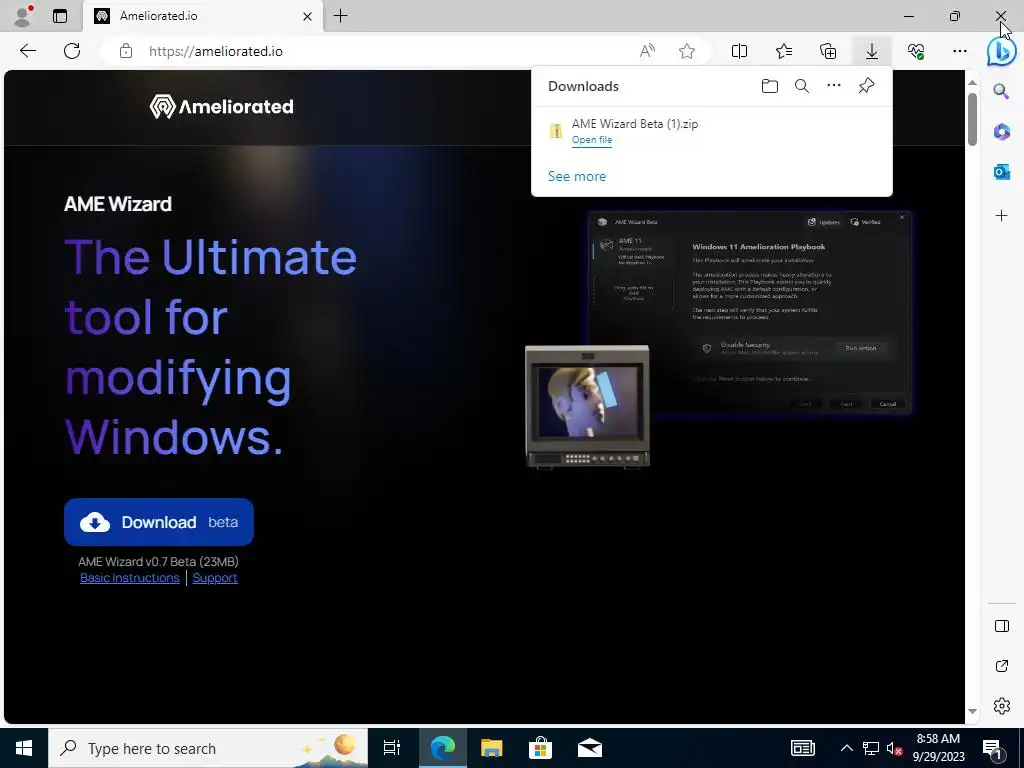This screenshot has width=1024, height=768.
Task: Open tab actions menu
Action: pyautogui.click(x=60, y=16)
